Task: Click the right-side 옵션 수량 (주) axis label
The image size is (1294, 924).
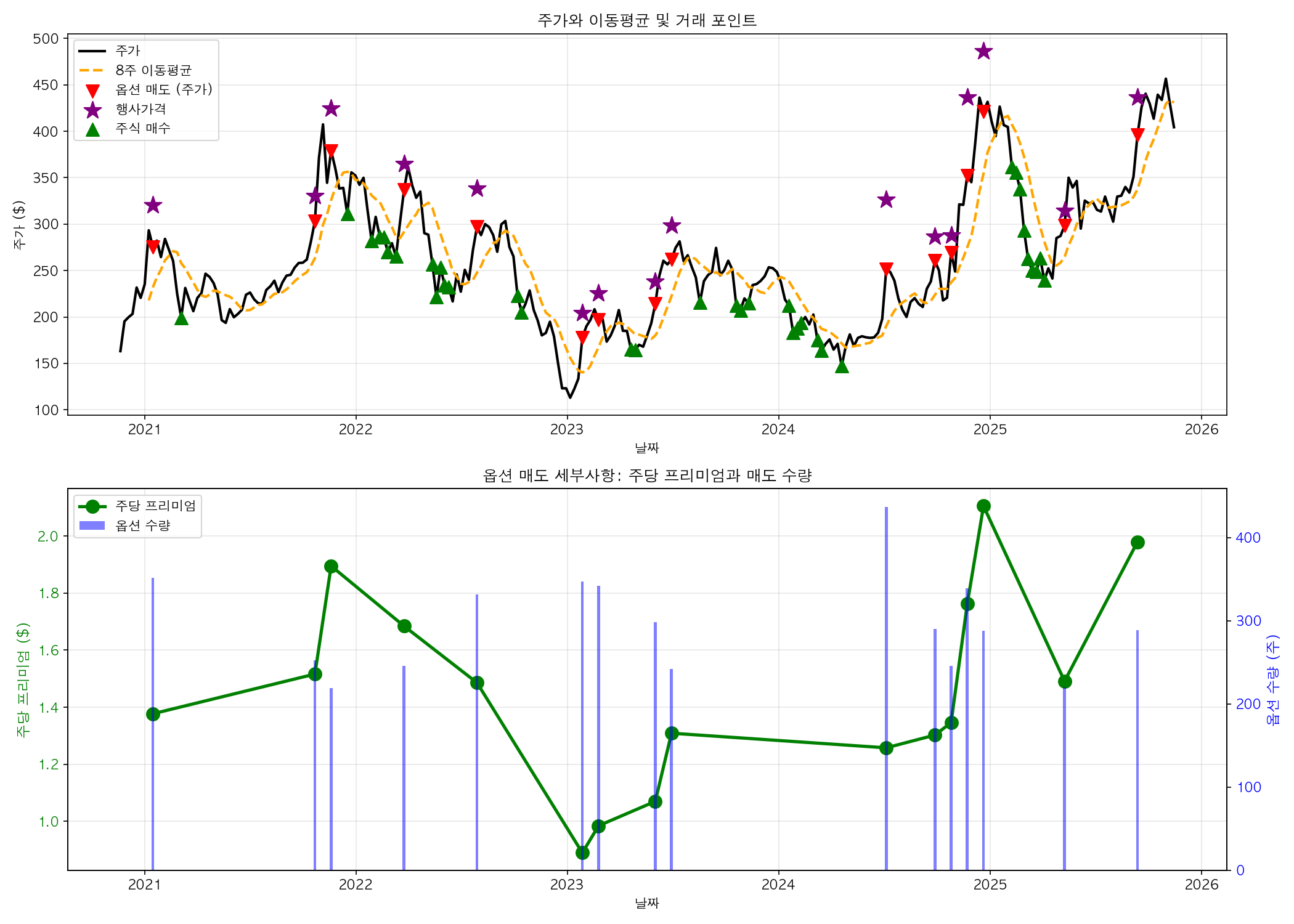Action: pyautogui.click(x=1272, y=680)
